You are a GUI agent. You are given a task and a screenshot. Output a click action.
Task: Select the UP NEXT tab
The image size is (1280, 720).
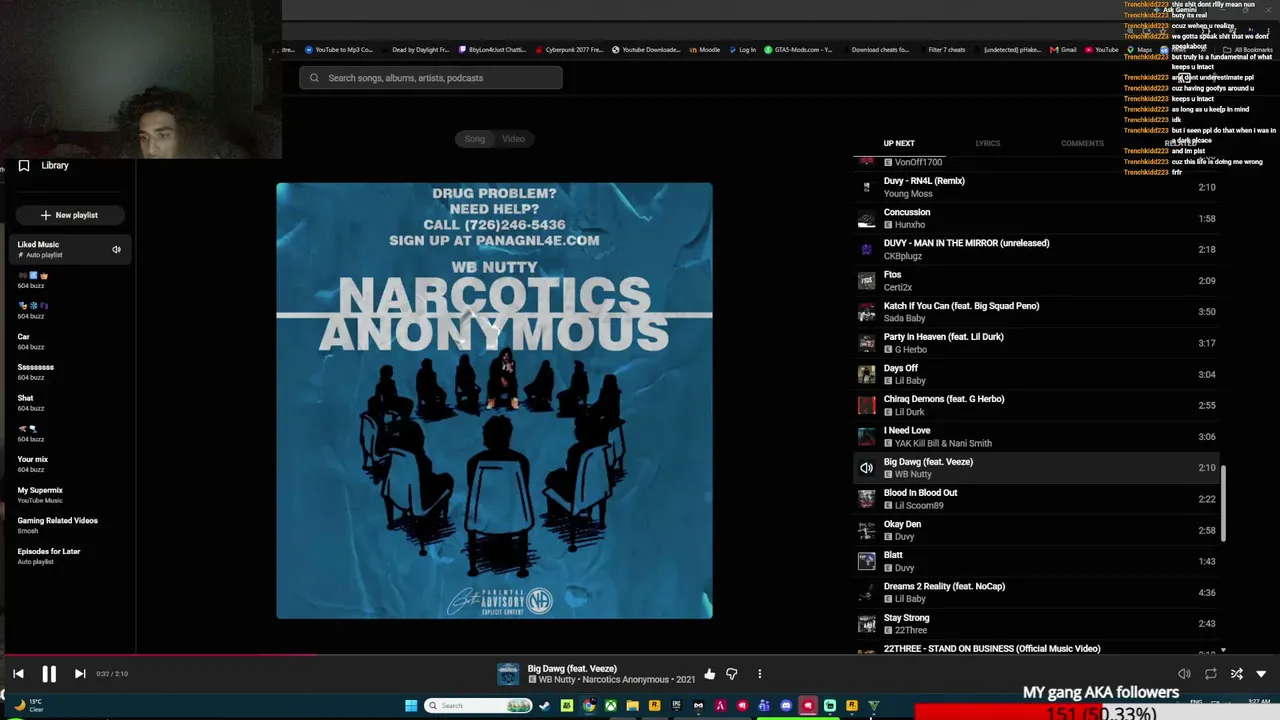[899, 143]
